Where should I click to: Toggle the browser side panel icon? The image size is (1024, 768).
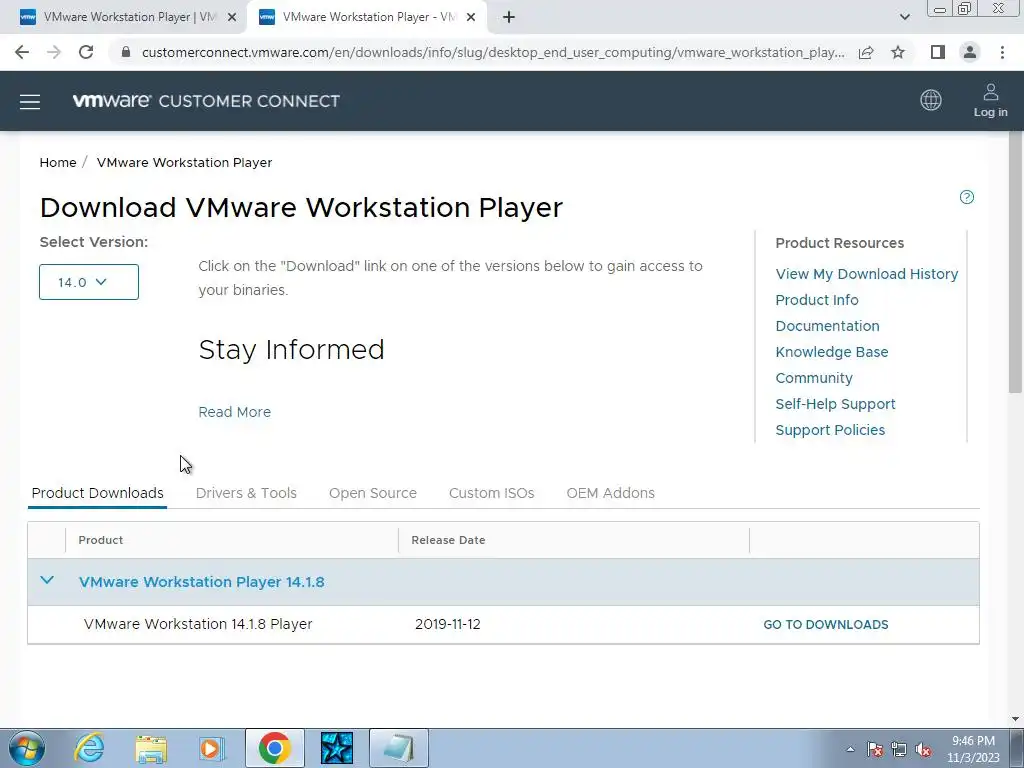click(938, 52)
